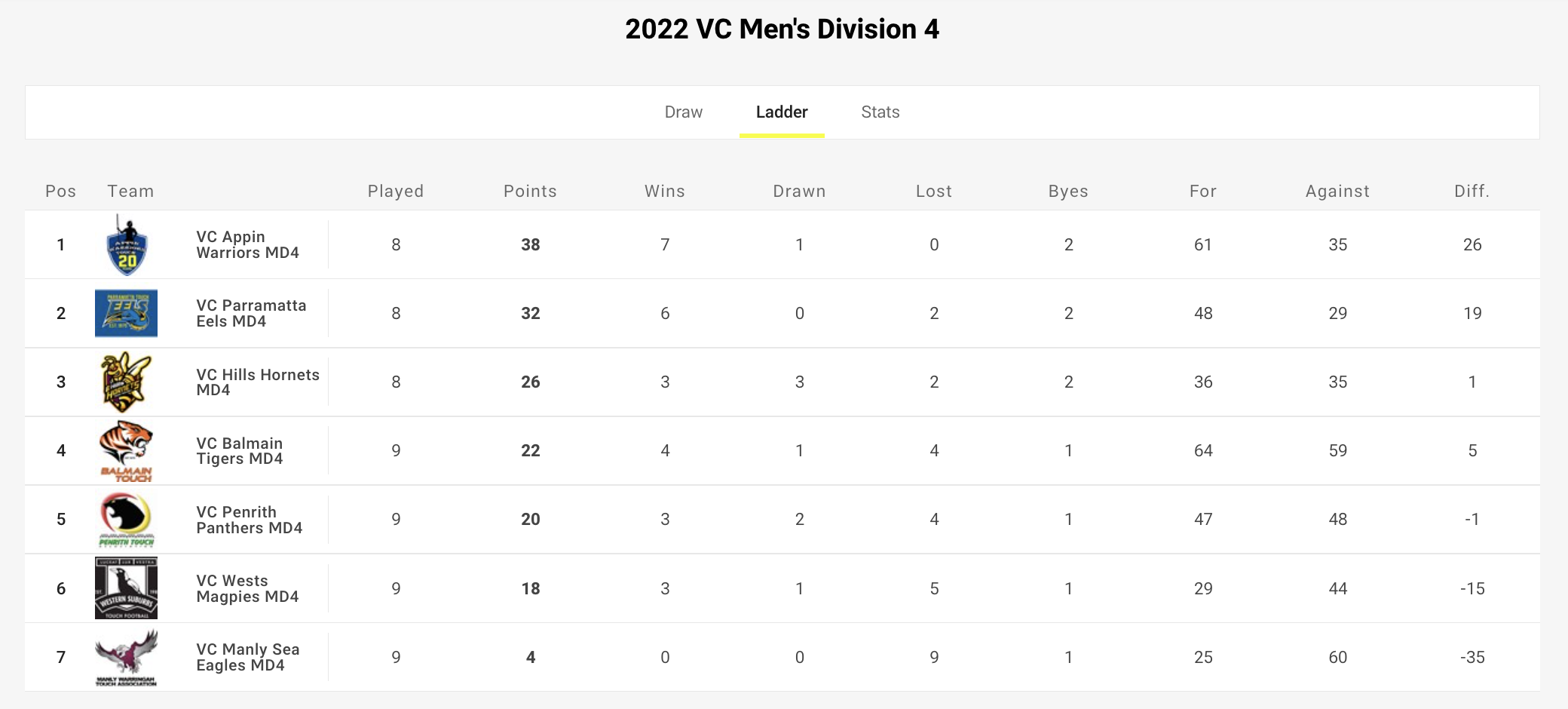
Task: Open VC Hills Hornets MD4 team link
Action: click(x=258, y=382)
